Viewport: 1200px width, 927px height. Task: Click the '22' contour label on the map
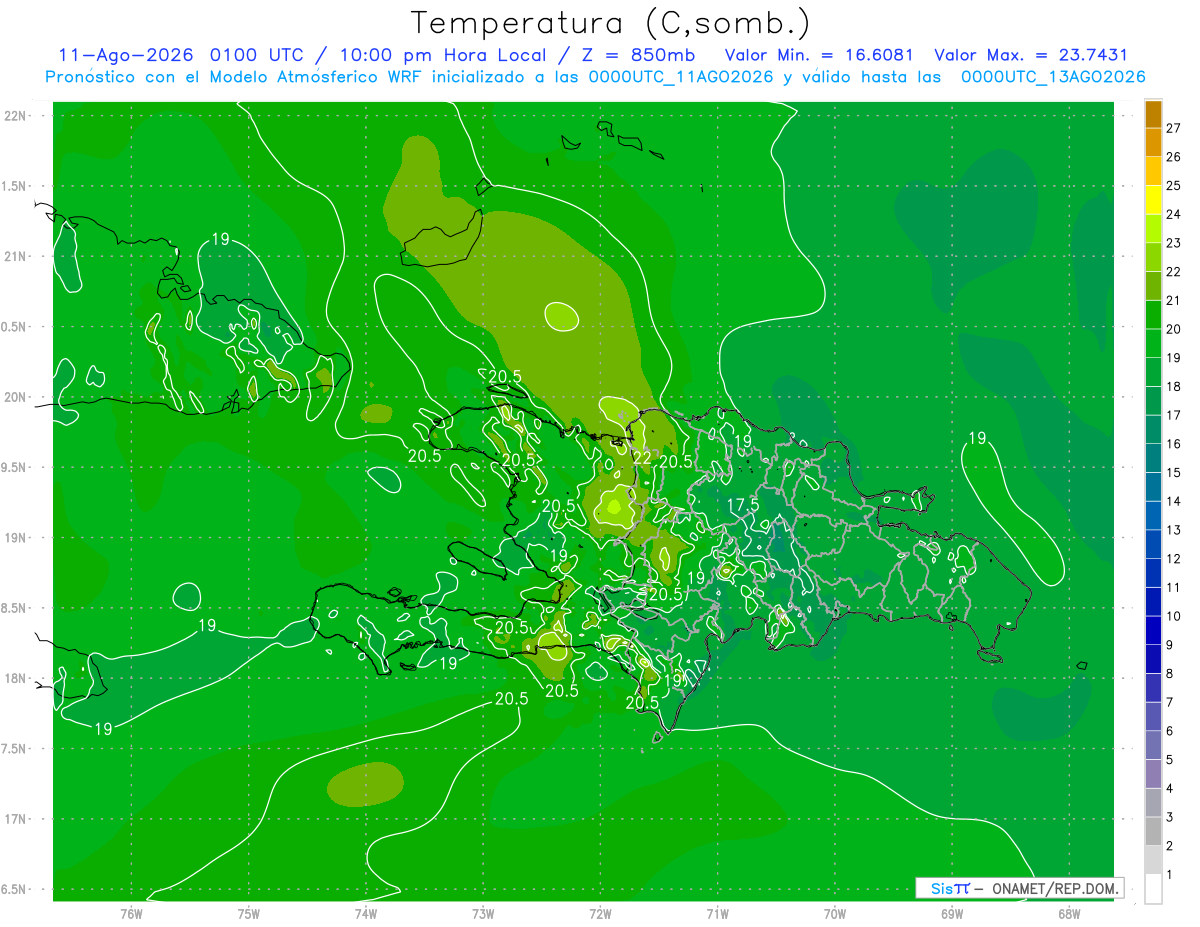(x=642, y=457)
